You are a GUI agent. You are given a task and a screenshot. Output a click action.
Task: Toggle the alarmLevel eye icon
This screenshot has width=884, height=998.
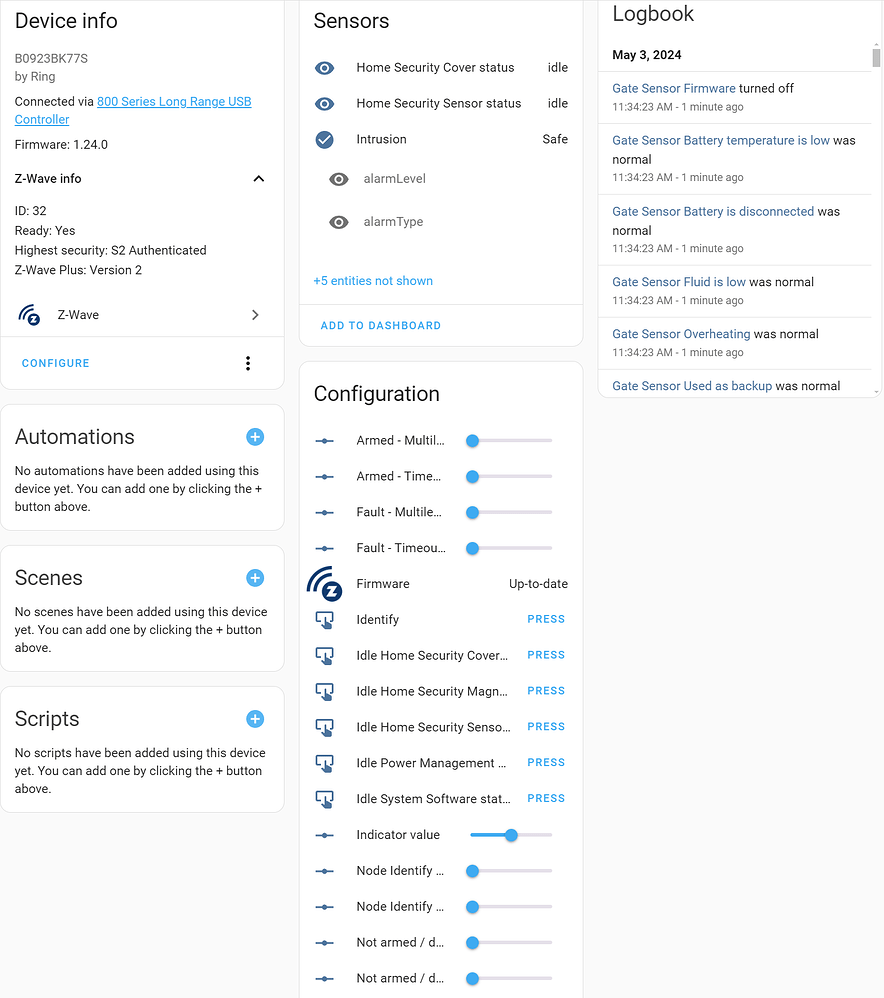(x=338, y=180)
